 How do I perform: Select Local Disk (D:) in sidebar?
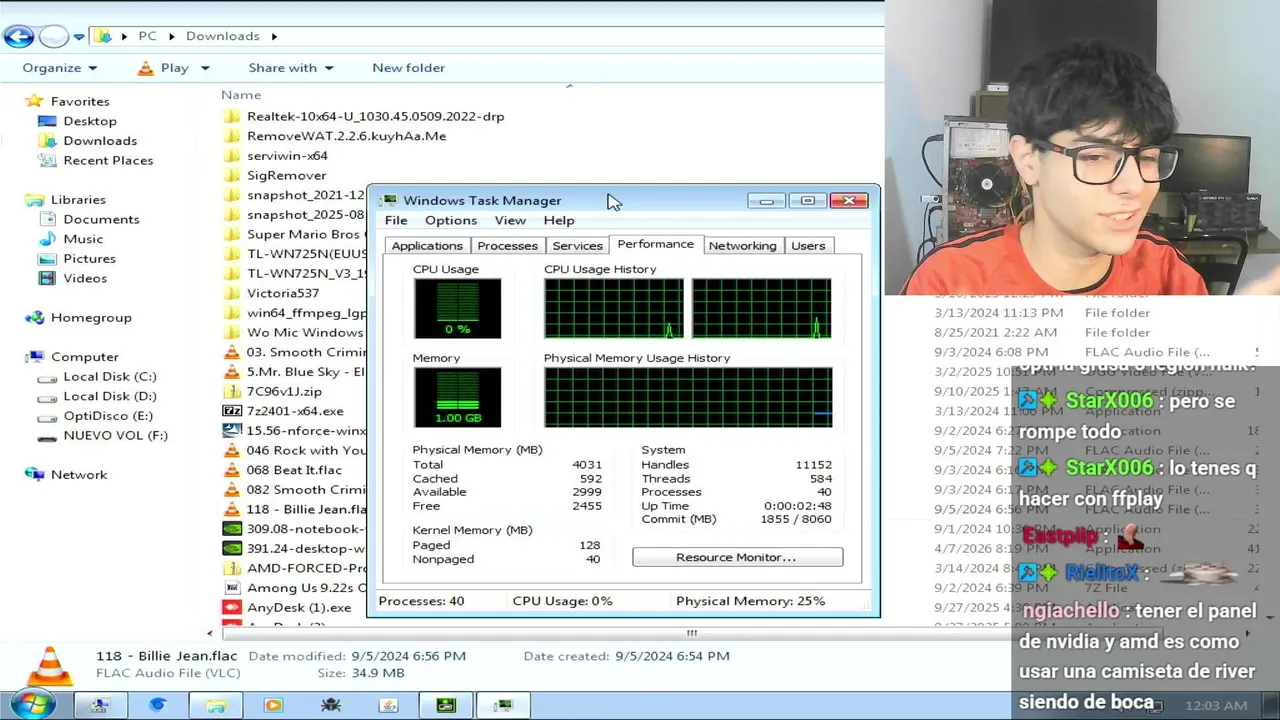[110, 396]
